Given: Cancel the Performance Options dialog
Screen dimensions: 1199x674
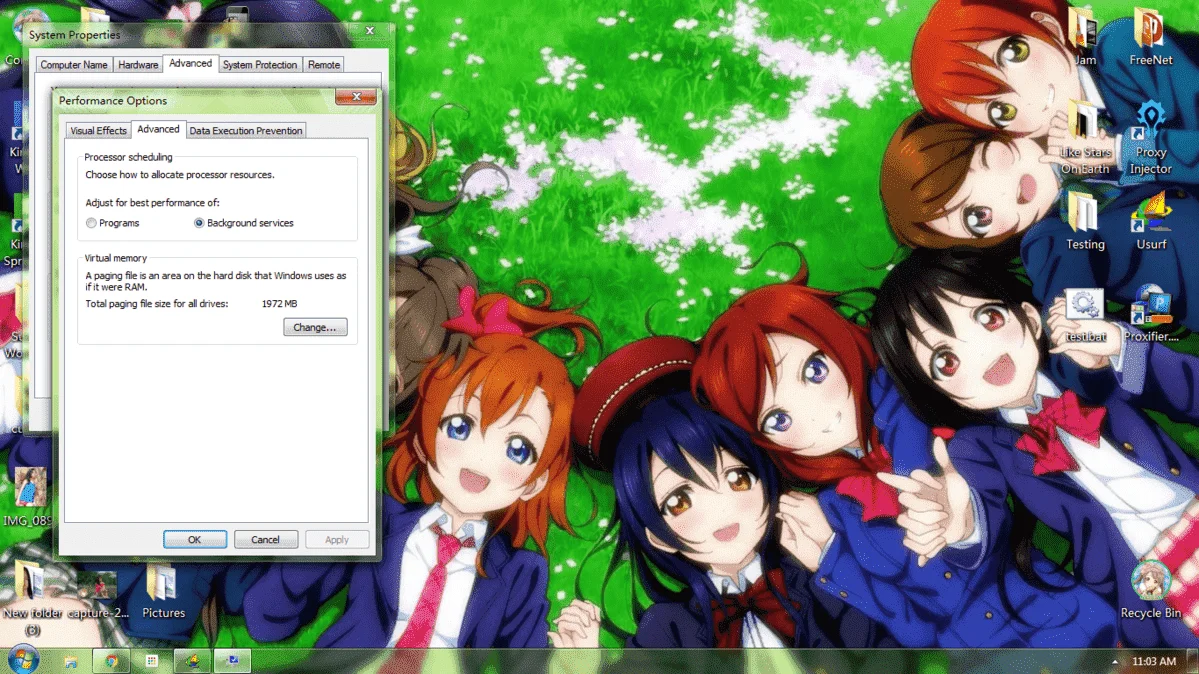Looking at the screenshot, I should pos(265,540).
